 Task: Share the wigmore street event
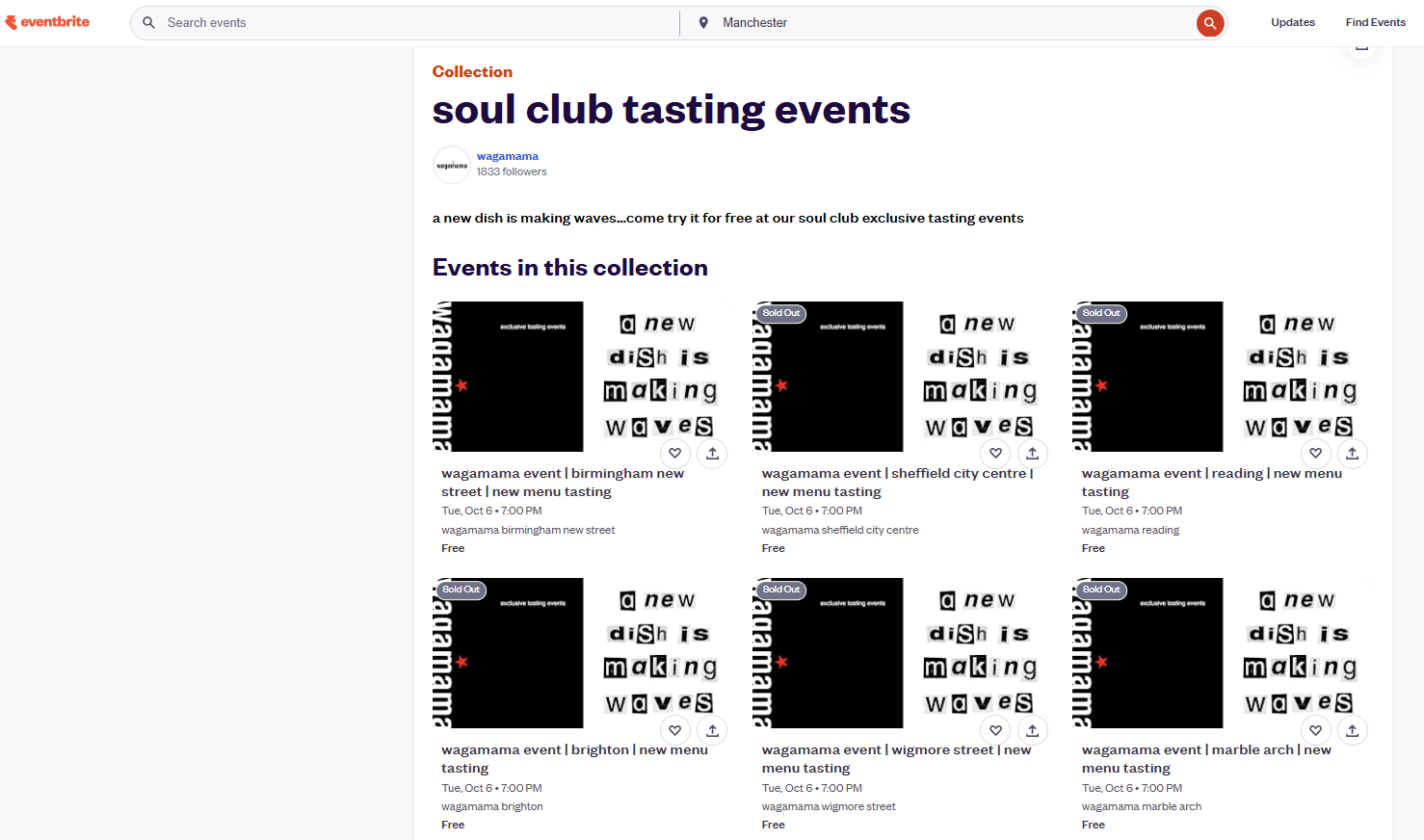click(x=1032, y=730)
